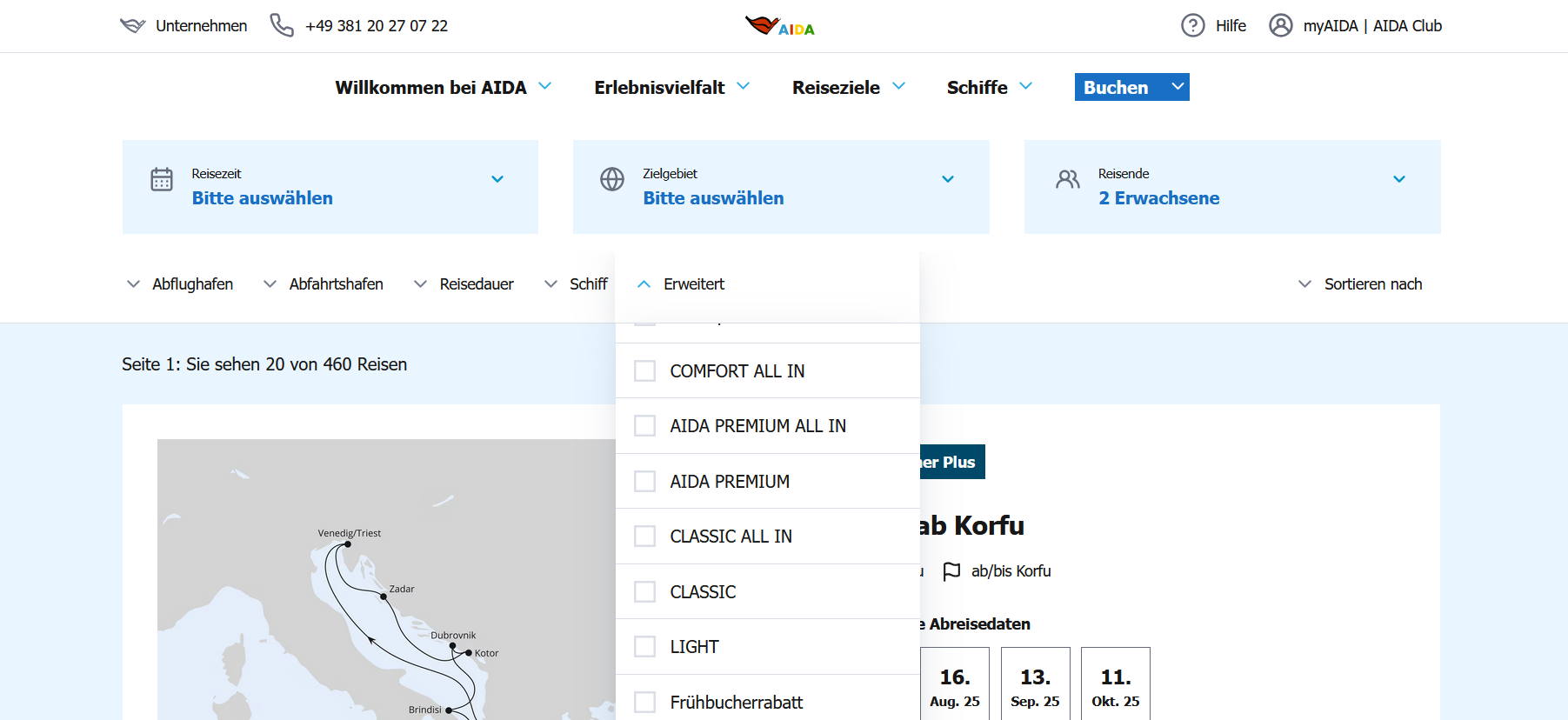Screen dimensions: 1568x720
Task: Click the AIDA logo in the header
Action: coord(780,26)
